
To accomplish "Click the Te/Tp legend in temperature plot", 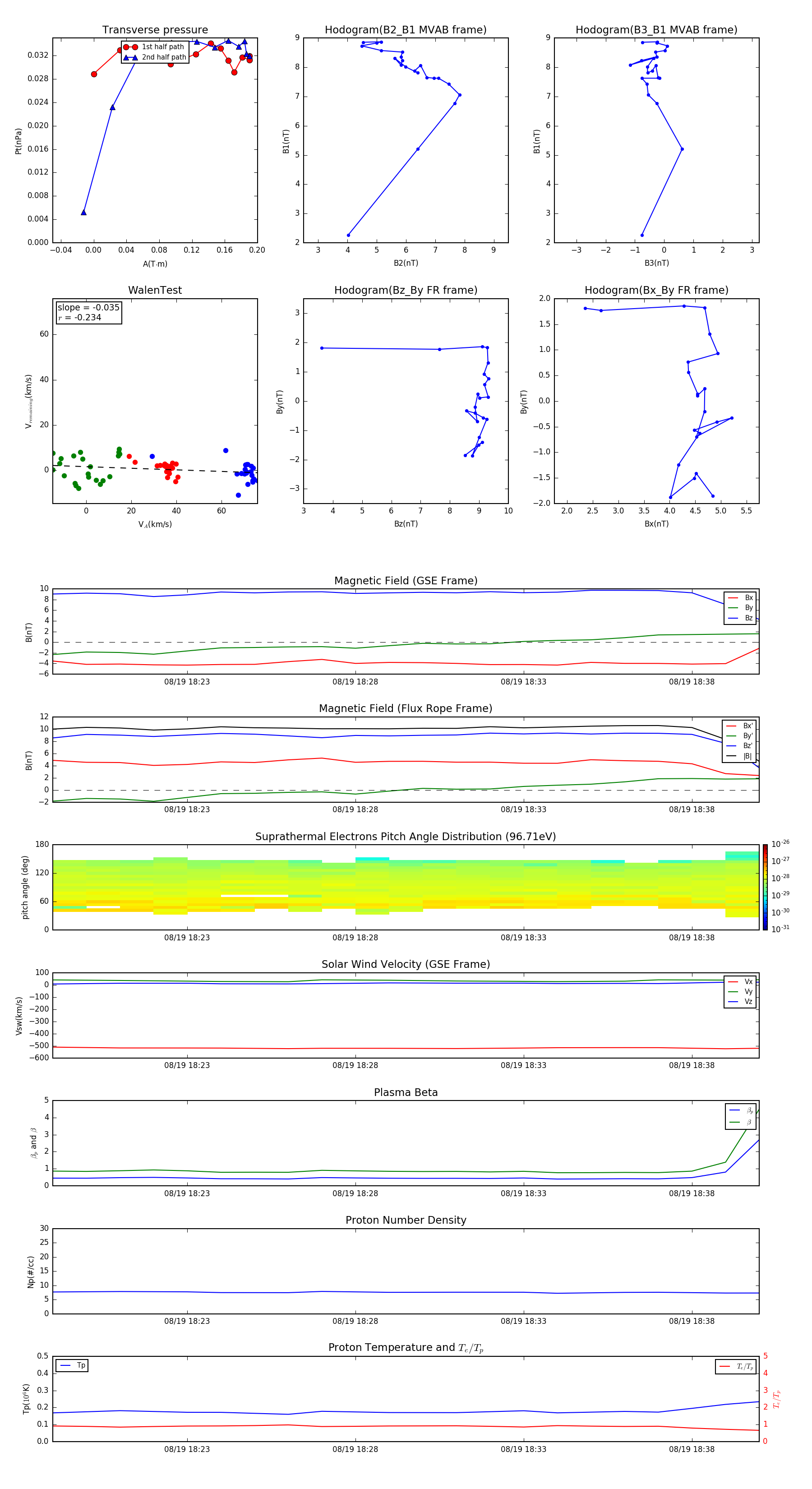I will 736,1366.
